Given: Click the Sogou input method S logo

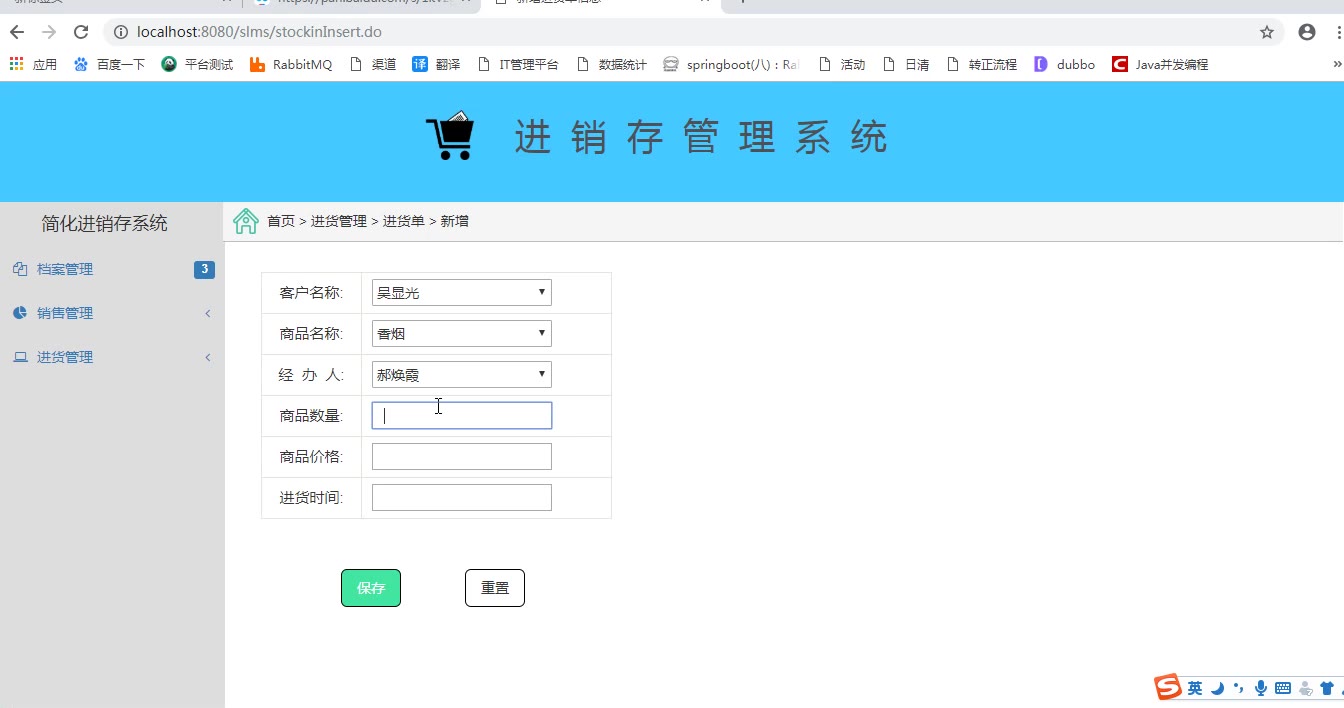Looking at the screenshot, I should click(1168, 687).
